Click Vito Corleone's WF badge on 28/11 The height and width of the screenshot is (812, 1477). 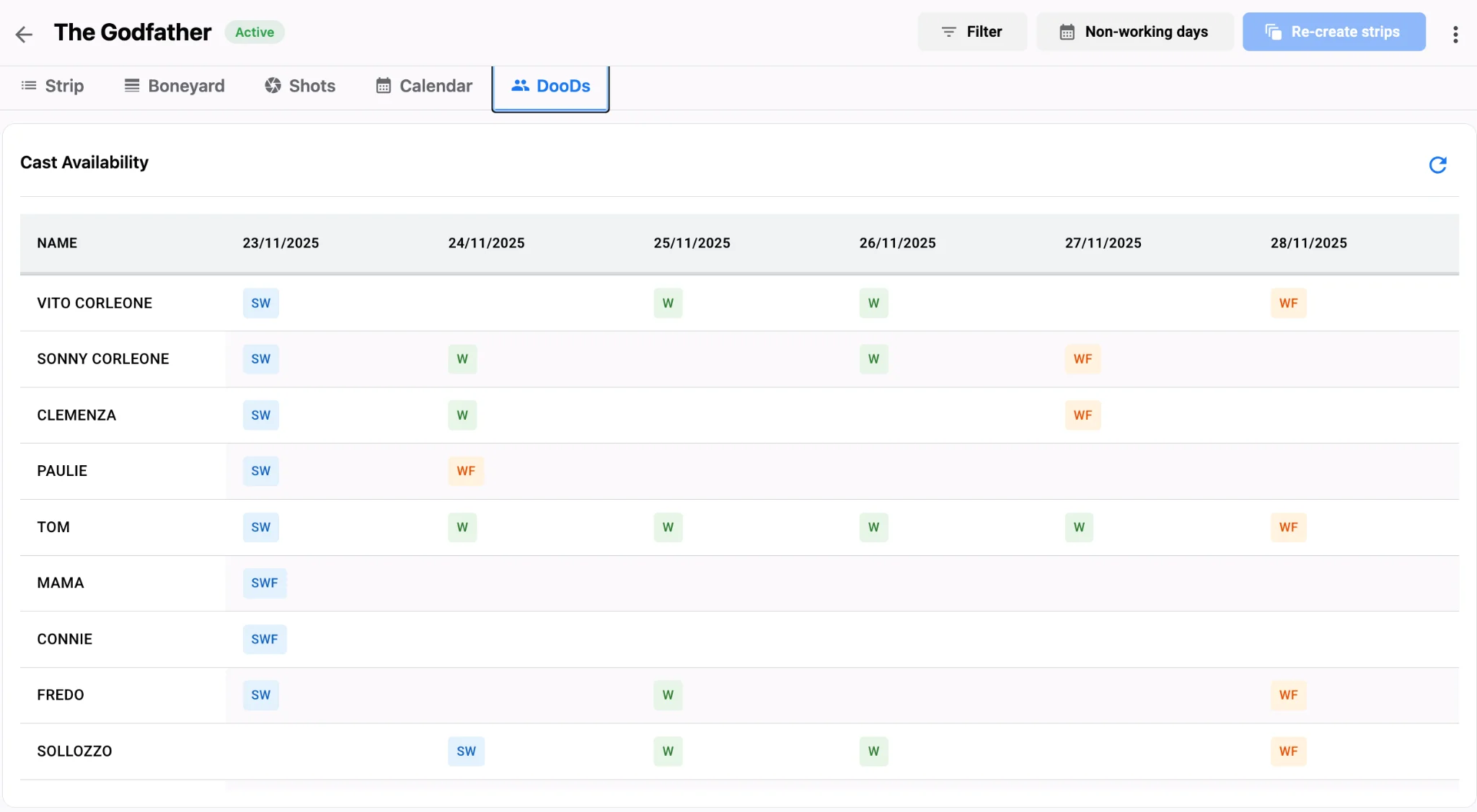(x=1288, y=304)
